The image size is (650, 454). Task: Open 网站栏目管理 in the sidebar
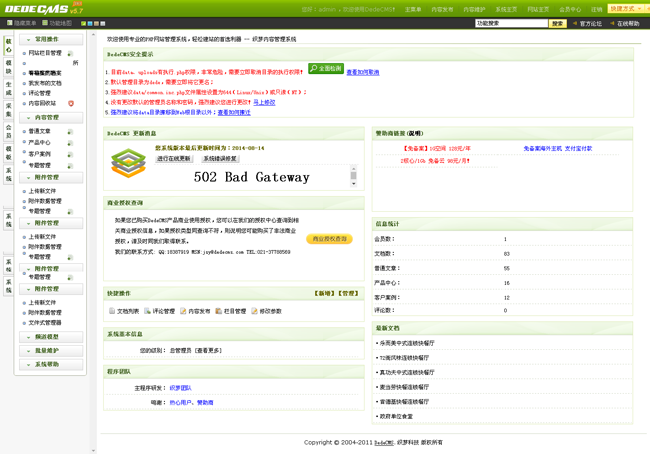click(x=45, y=53)
